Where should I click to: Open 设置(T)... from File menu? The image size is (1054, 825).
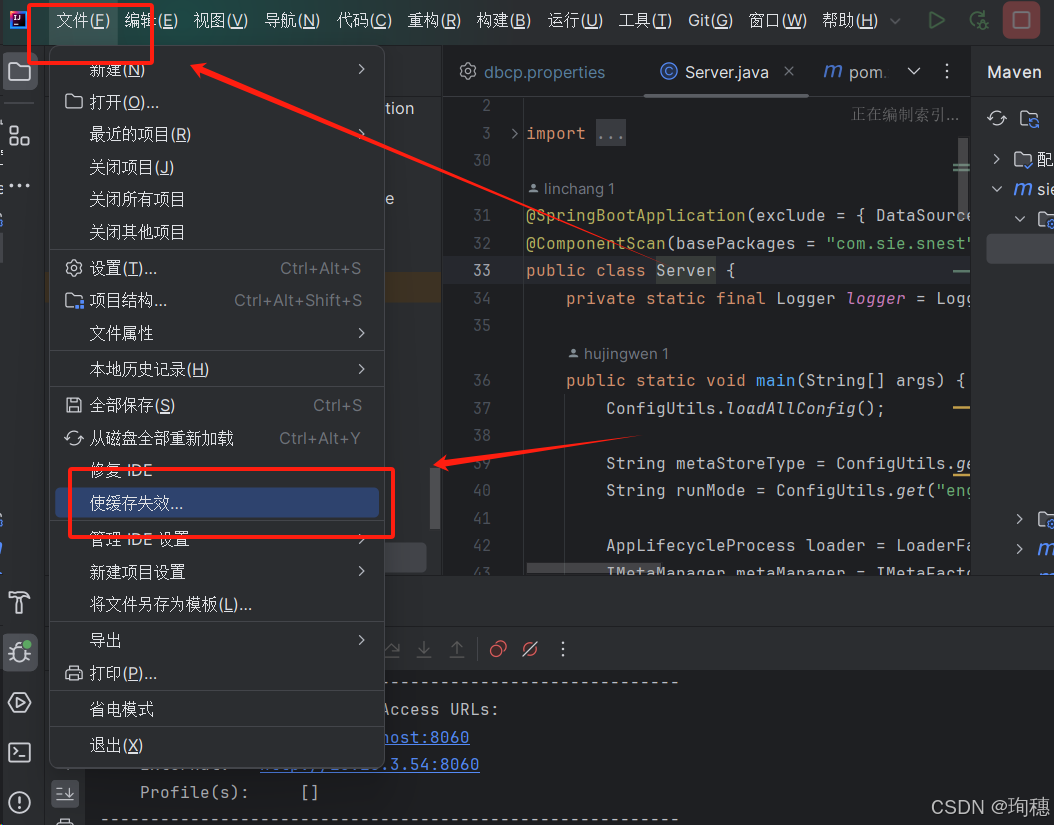[217, 268]
